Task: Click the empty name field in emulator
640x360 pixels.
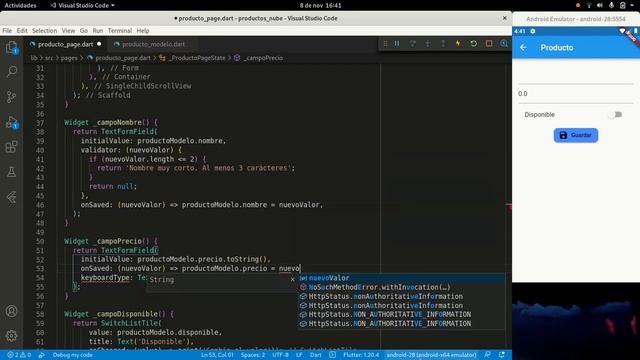Action: tap(576, 74)
